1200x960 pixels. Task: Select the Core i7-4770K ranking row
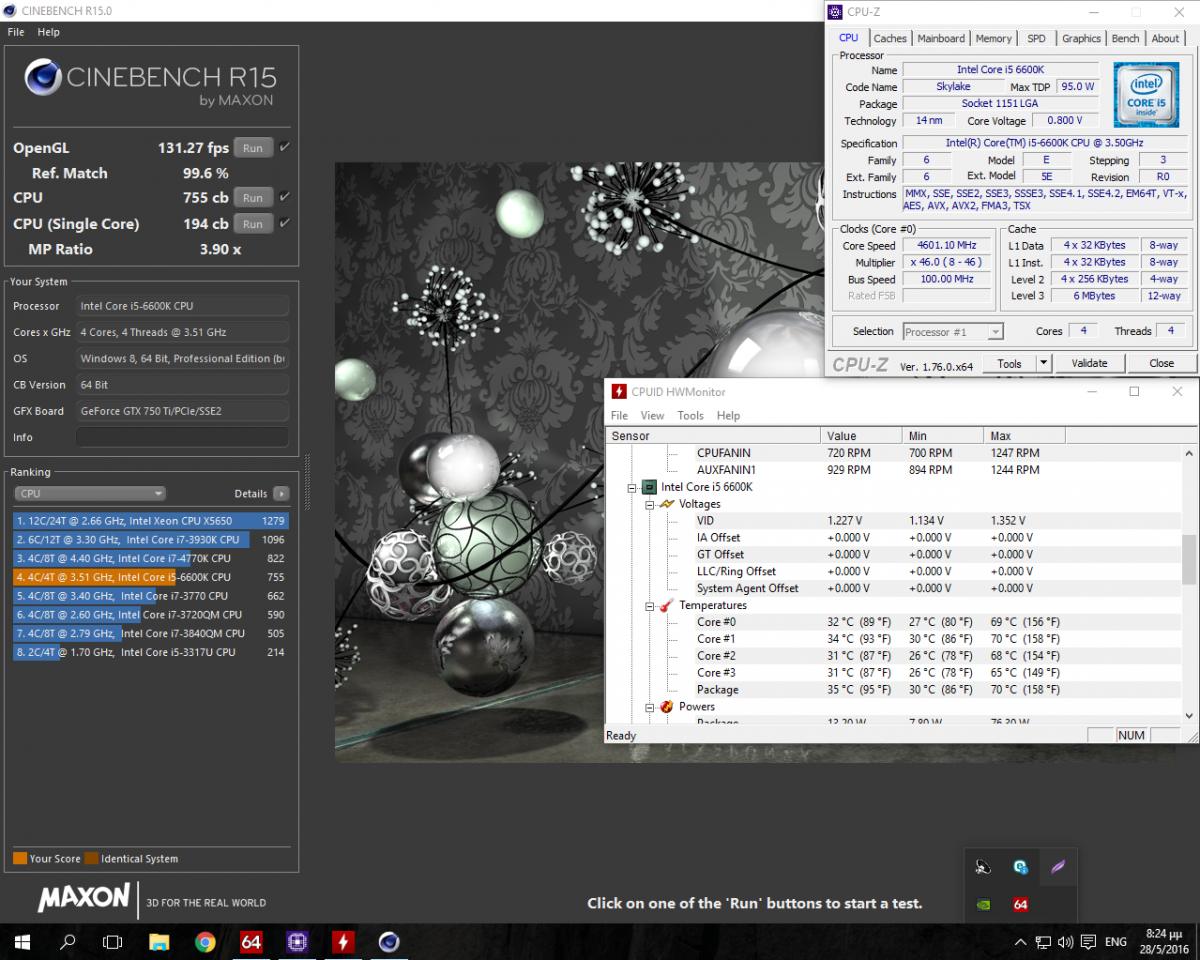click(151, 558)
